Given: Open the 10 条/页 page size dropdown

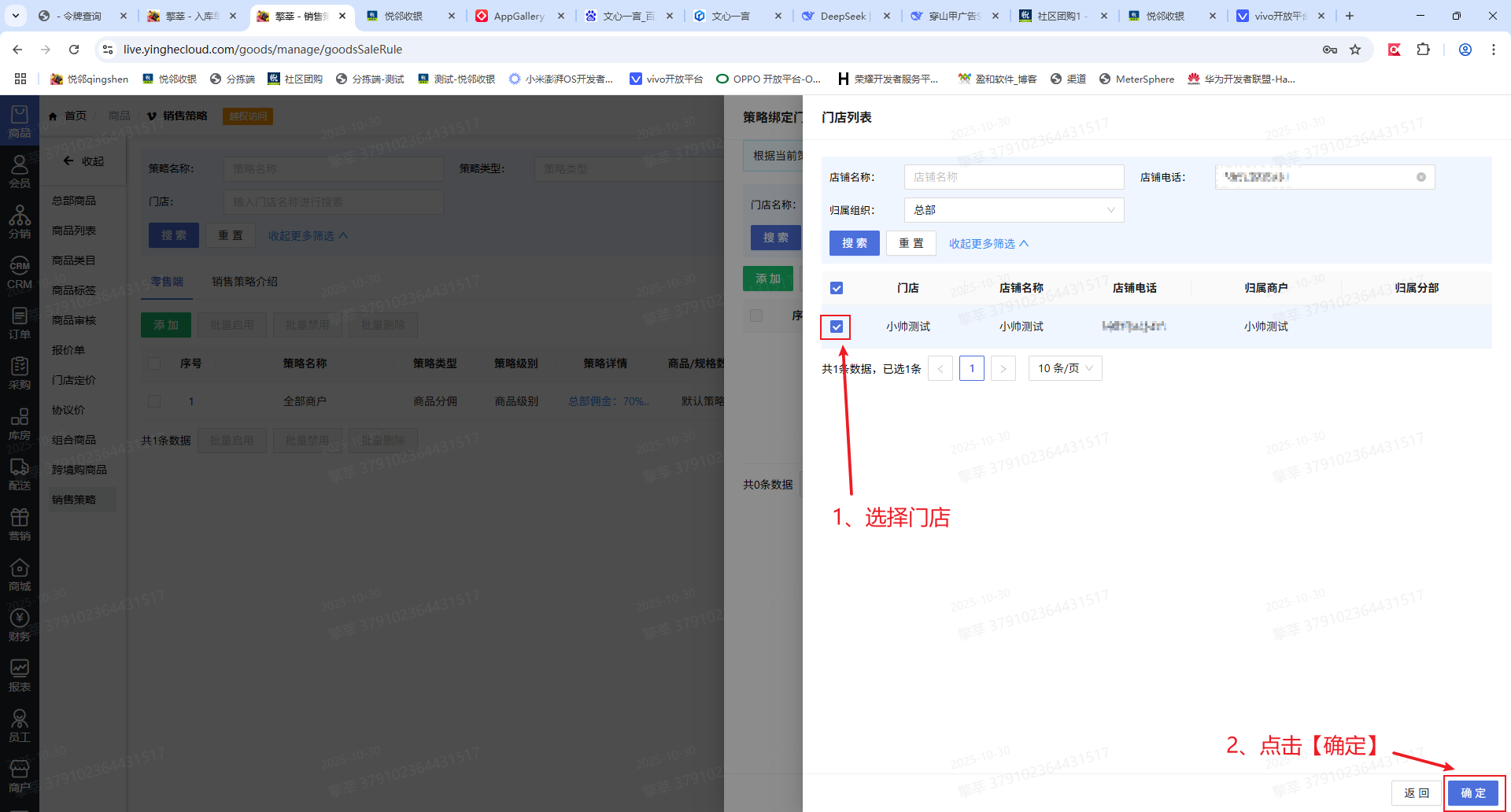Looking at the screenshot, I should pos(1065,368).
